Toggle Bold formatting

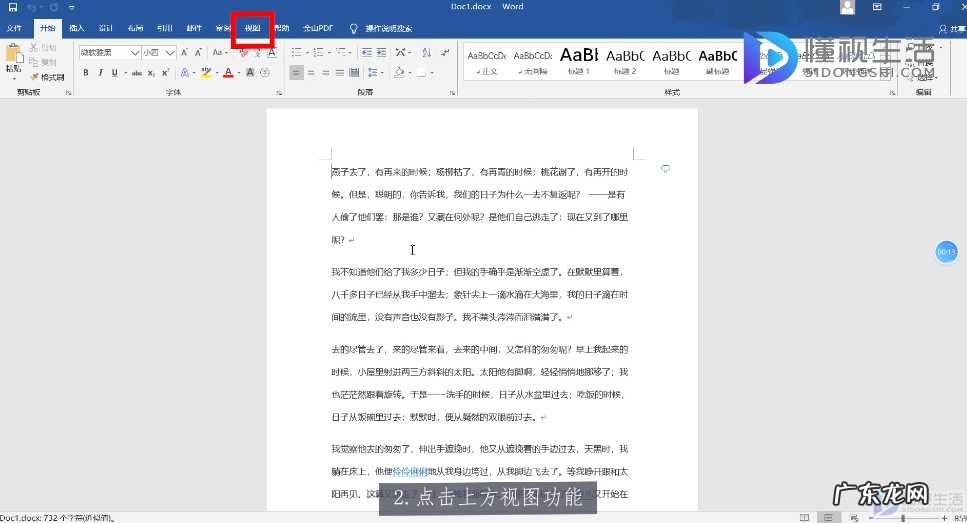[86, 73]
